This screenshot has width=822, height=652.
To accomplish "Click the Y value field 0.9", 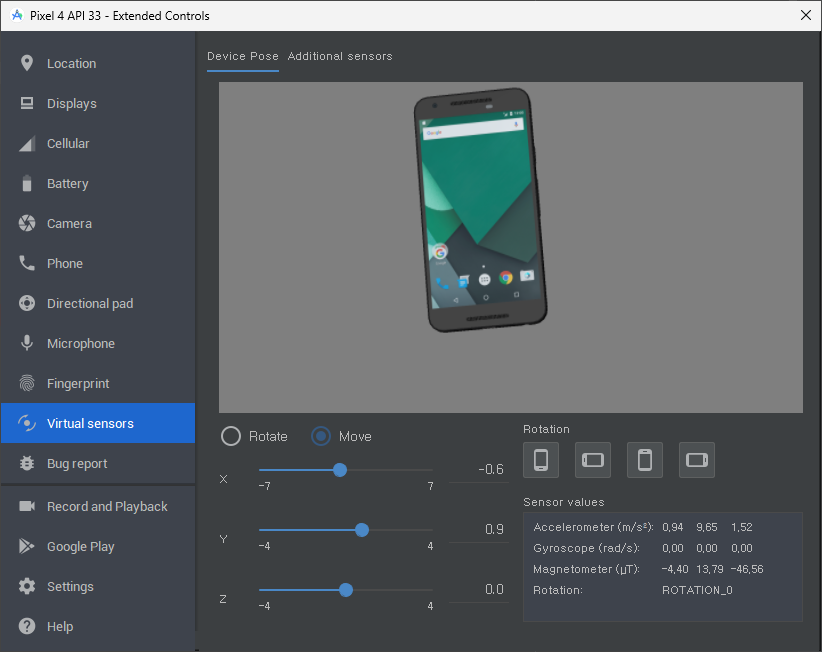I will click(479, 530).
